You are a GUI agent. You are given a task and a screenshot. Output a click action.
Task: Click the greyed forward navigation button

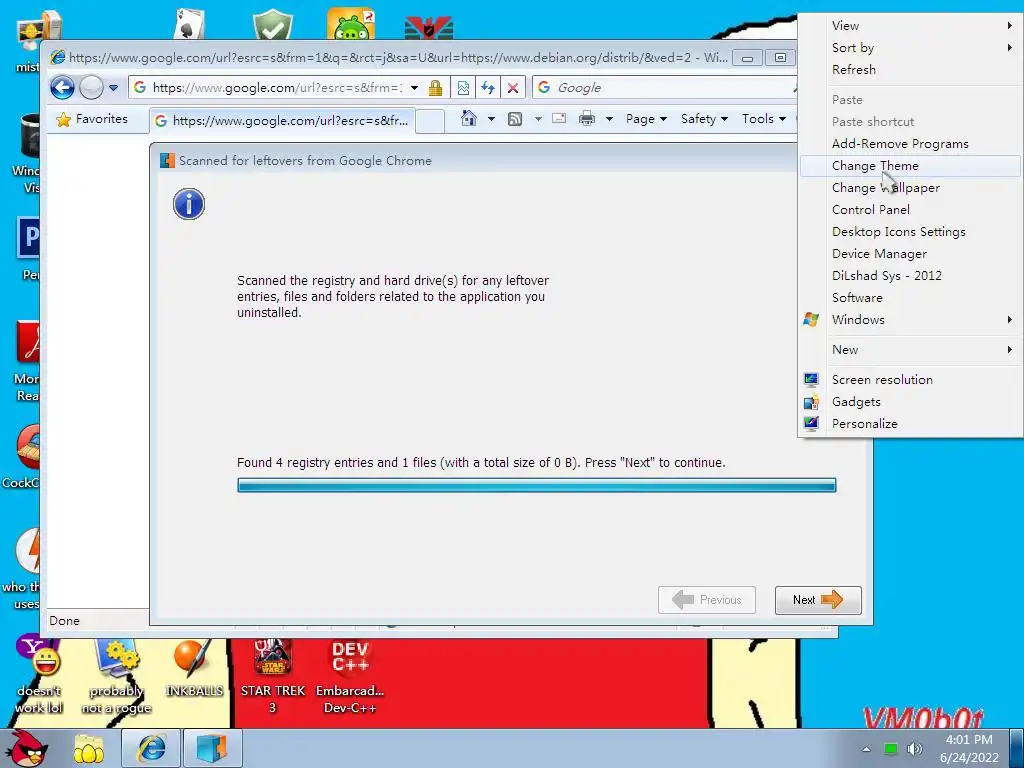click(91, 87)
